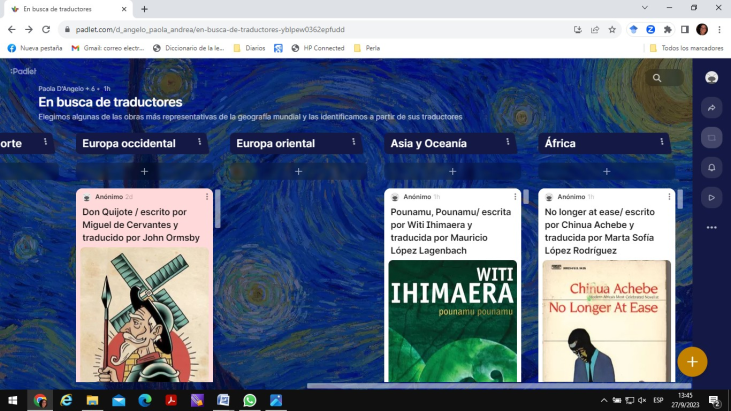731x411 pixels.
Task: Open the 'Diarios' bookmarks folder
Action: (249, 48)
